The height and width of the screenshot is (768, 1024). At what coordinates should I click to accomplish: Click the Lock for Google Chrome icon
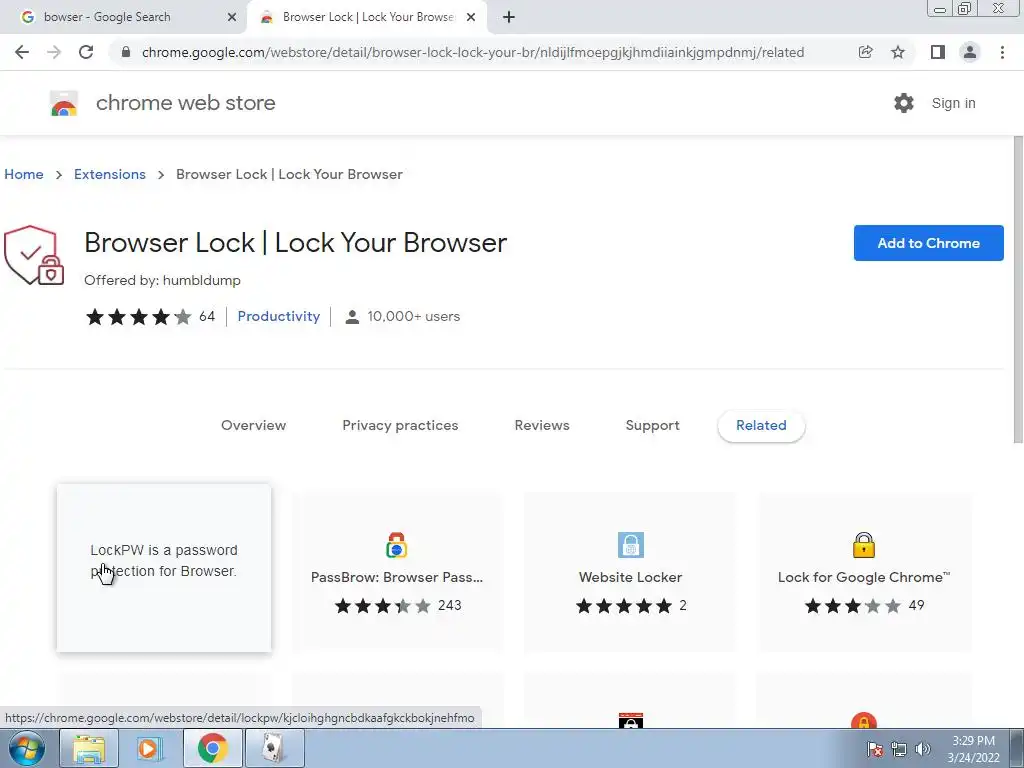pos(863,545)
